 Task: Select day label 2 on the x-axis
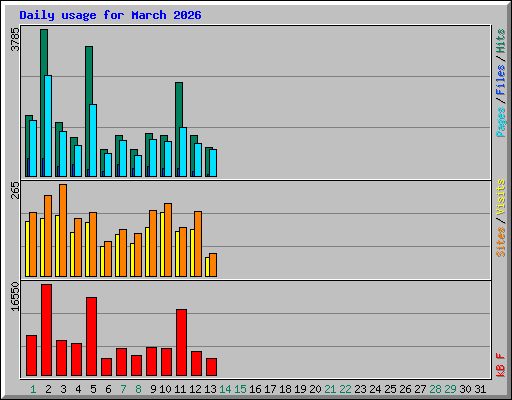point(48,389)
